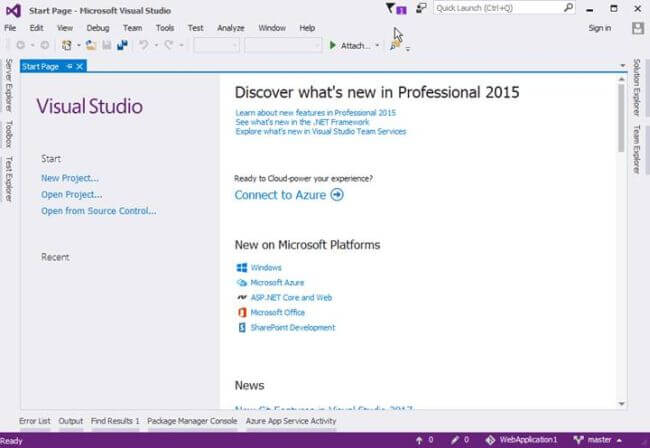
Task: Expand the Undo history dropdown arrow
Action: tap(156, 45)
